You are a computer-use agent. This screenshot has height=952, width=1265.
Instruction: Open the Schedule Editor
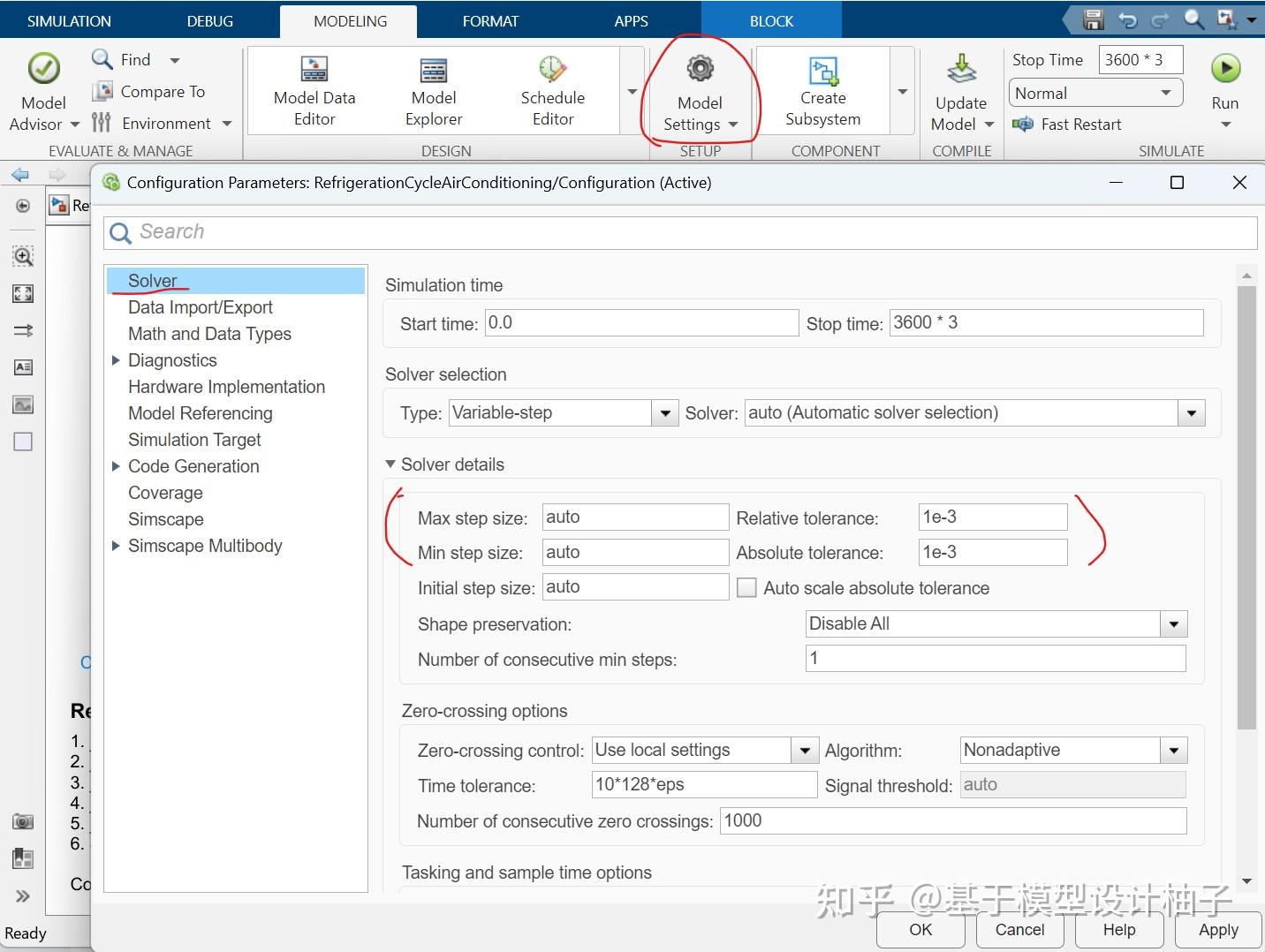[x=552, y=70]
